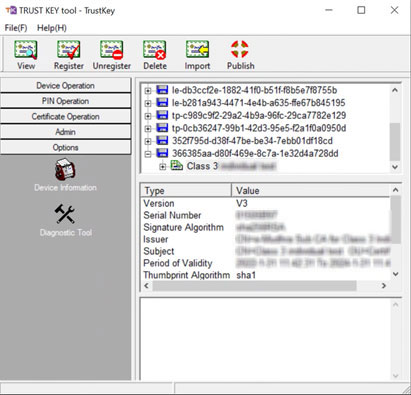
Task: Select the Thumbprint Algorithm row
Action: (265, 275)
